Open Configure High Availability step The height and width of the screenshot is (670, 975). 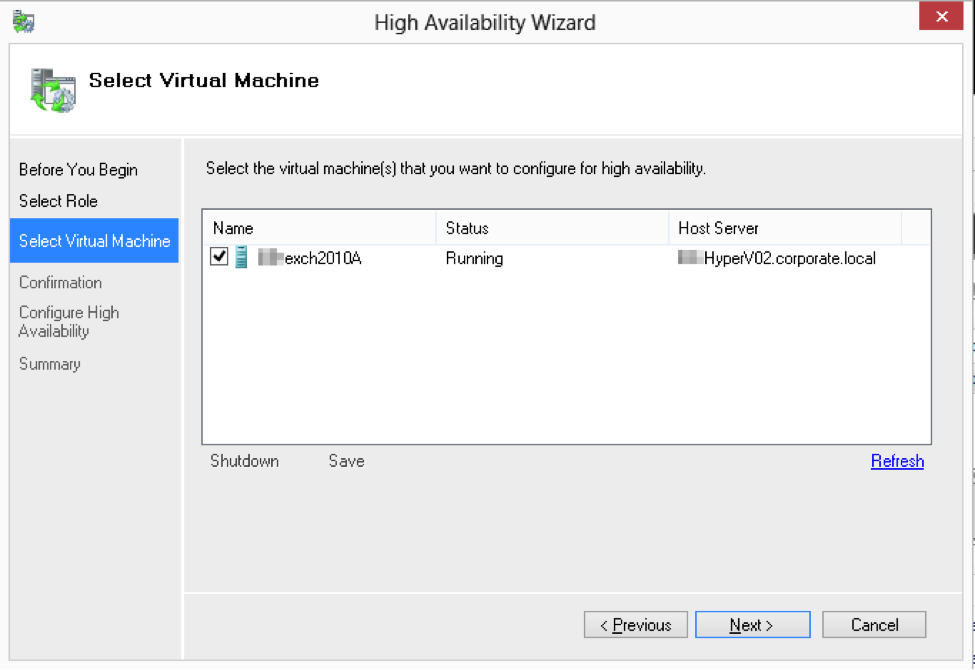point(68,322)
